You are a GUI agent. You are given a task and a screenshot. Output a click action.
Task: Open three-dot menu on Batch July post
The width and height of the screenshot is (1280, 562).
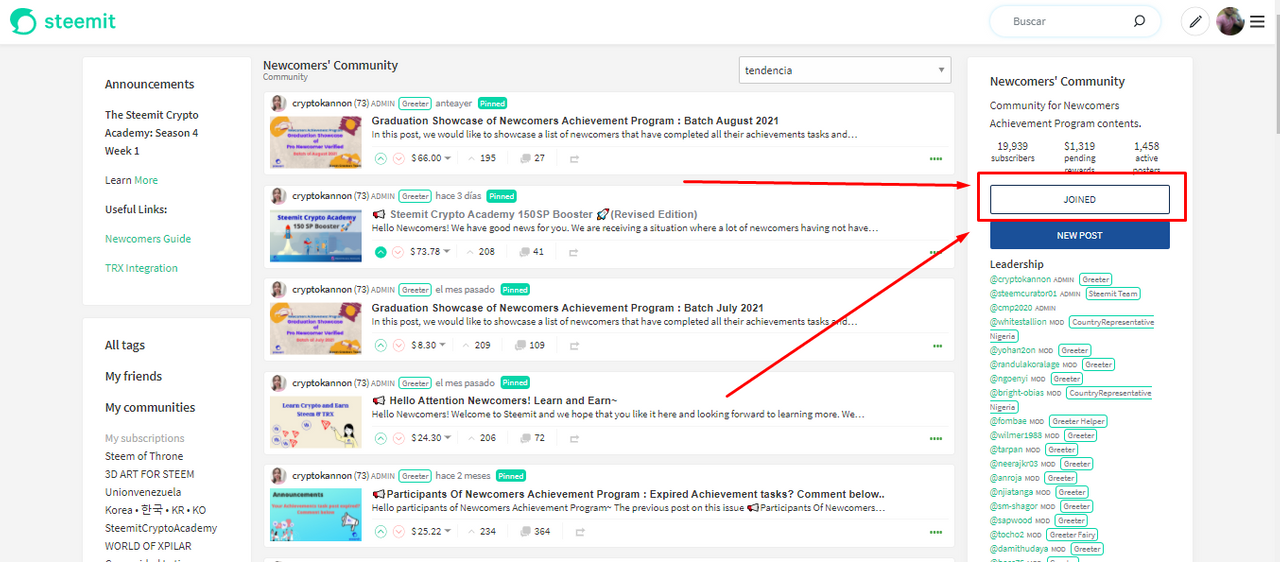[x=936, y=346]
